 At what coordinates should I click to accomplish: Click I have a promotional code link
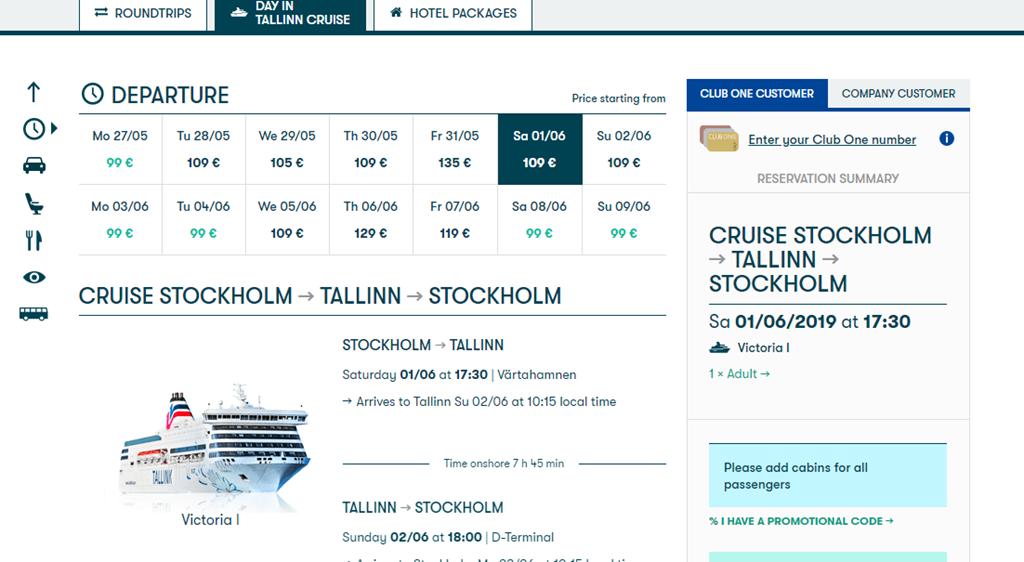[801, 521]
